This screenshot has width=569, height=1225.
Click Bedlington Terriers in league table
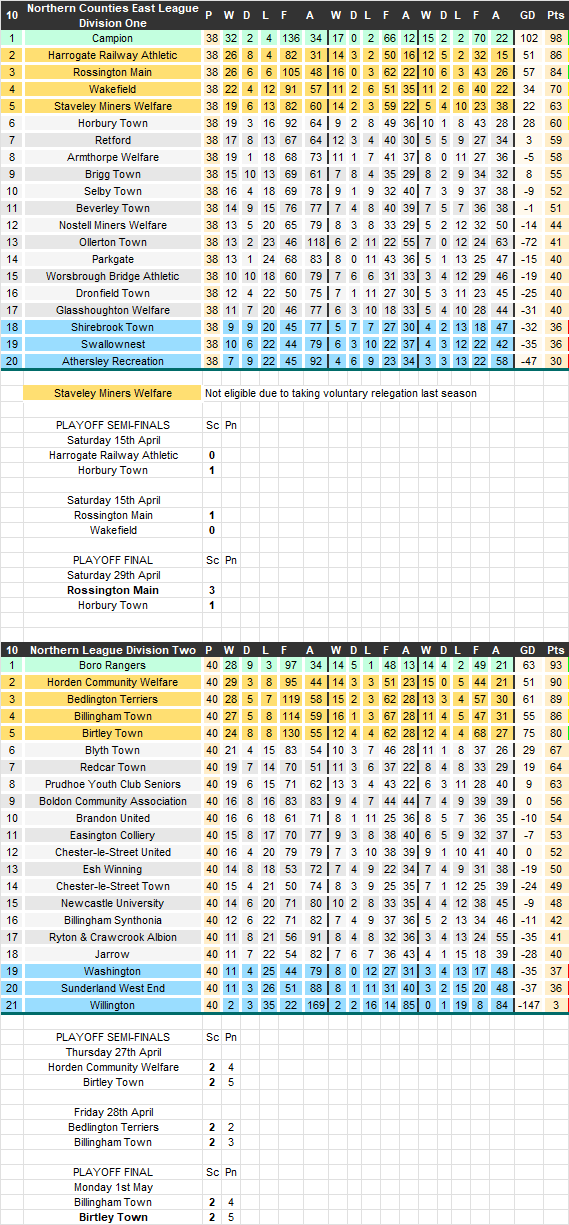pos(112,699)
